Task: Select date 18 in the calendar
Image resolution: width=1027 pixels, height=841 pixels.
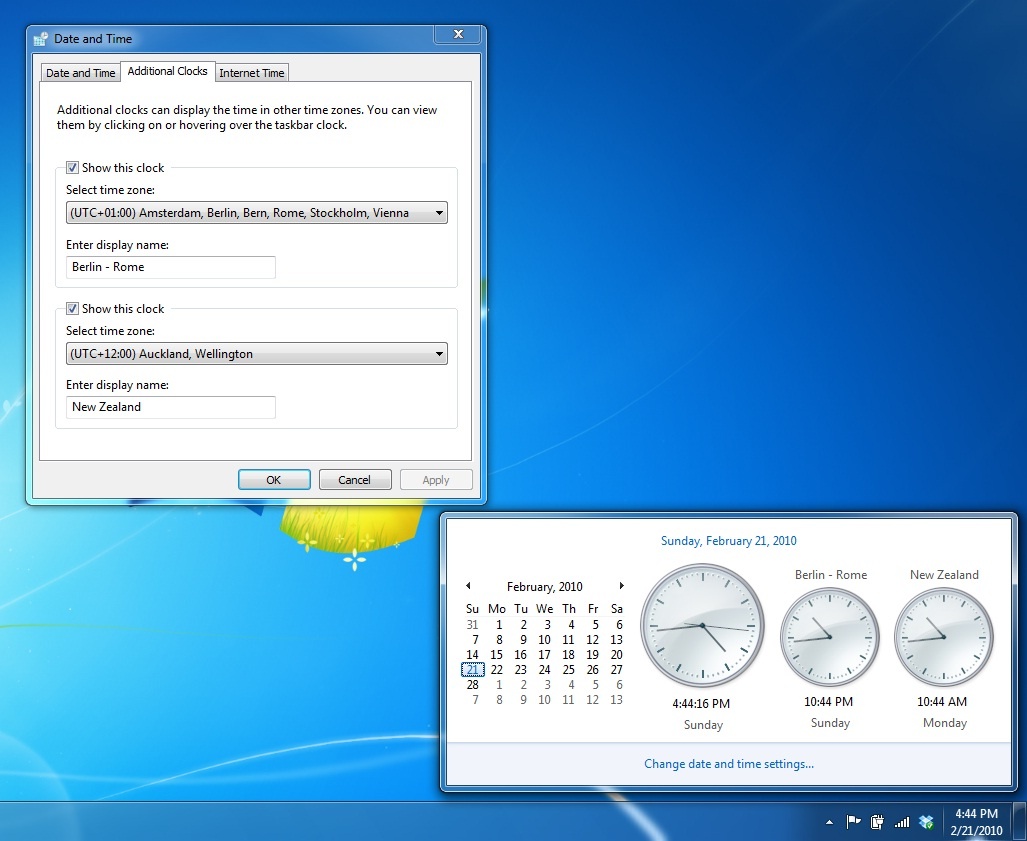Action: pos(569,654)
